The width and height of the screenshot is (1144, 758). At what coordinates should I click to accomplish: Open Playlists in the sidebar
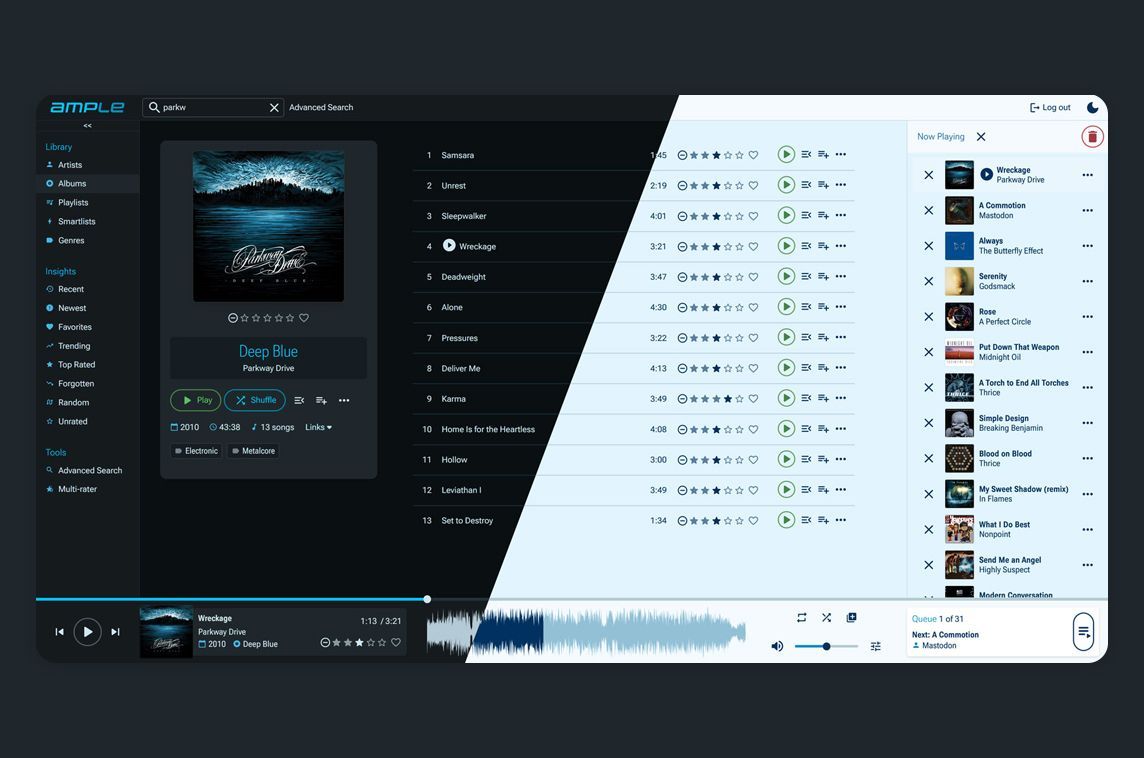[x=73, y=203]
